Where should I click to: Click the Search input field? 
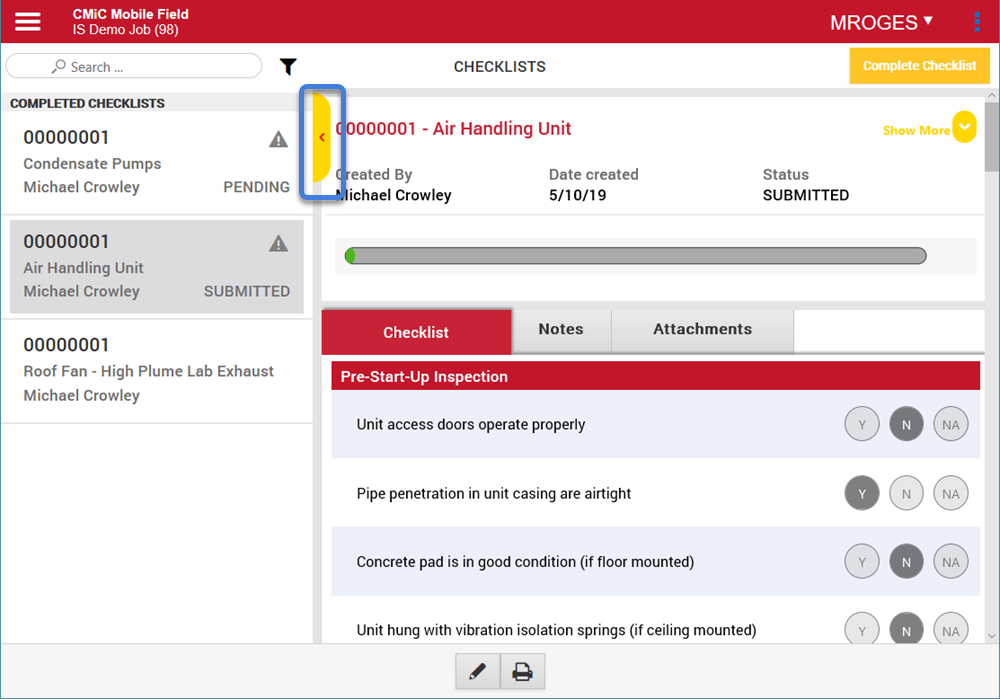pos(134,67)
